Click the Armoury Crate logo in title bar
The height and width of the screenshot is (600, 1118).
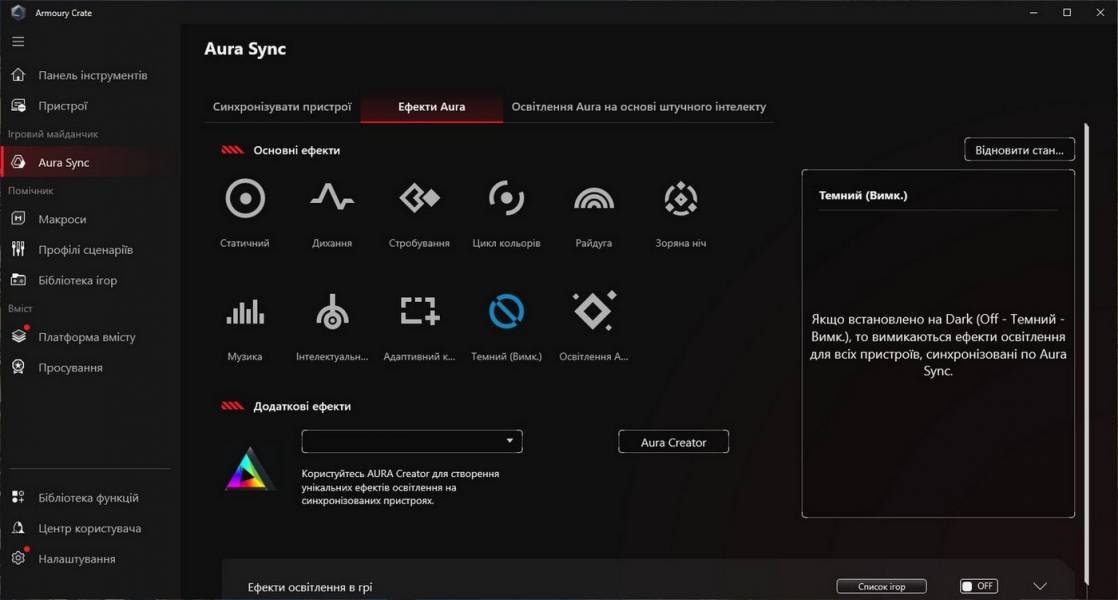tap(19, 12)
